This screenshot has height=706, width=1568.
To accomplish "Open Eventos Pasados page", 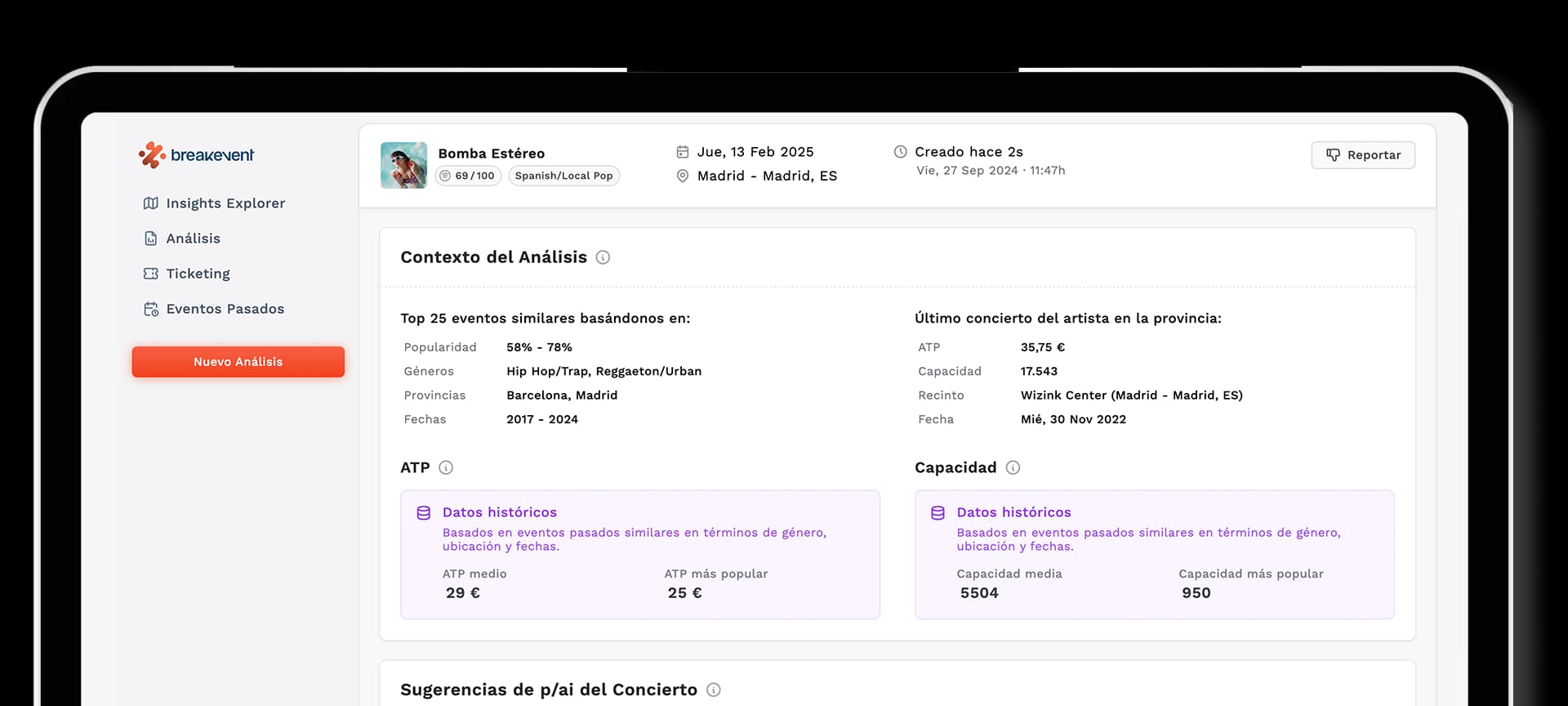I will (x=213, y=309).
